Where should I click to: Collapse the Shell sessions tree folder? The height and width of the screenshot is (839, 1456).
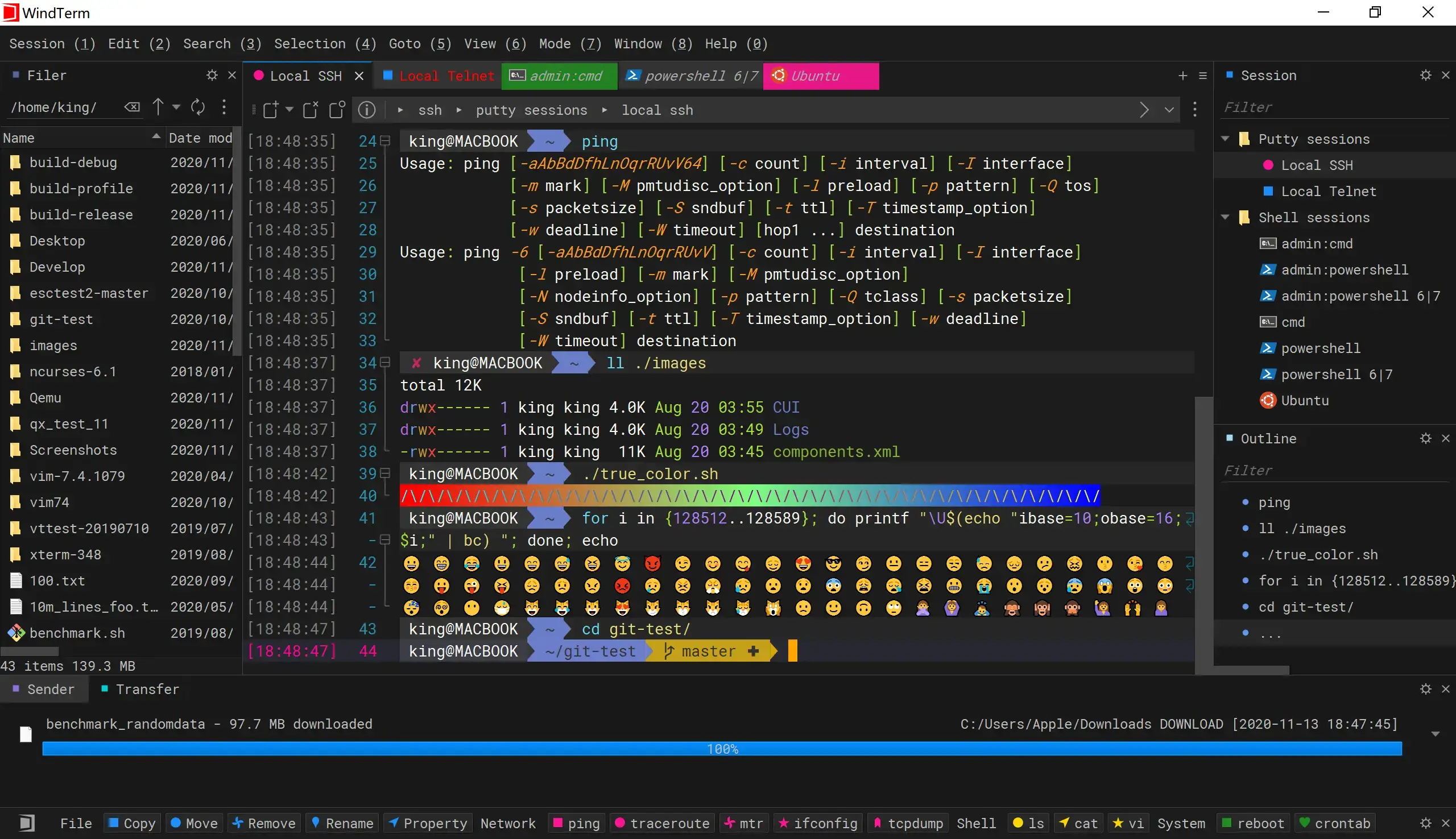pyautogui.click(x=1226, y=217)
